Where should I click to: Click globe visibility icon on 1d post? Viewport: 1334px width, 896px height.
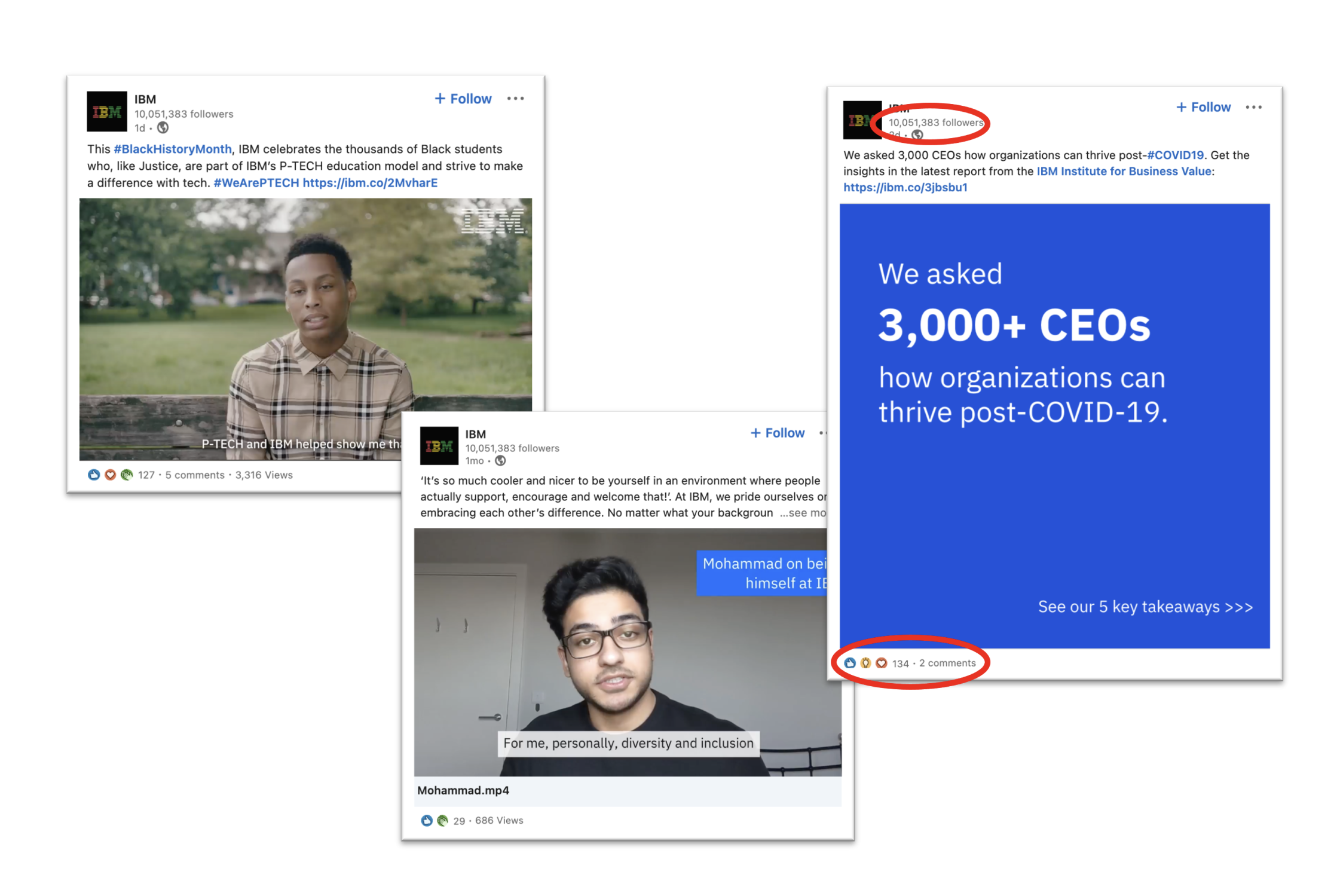coord(163,128)
